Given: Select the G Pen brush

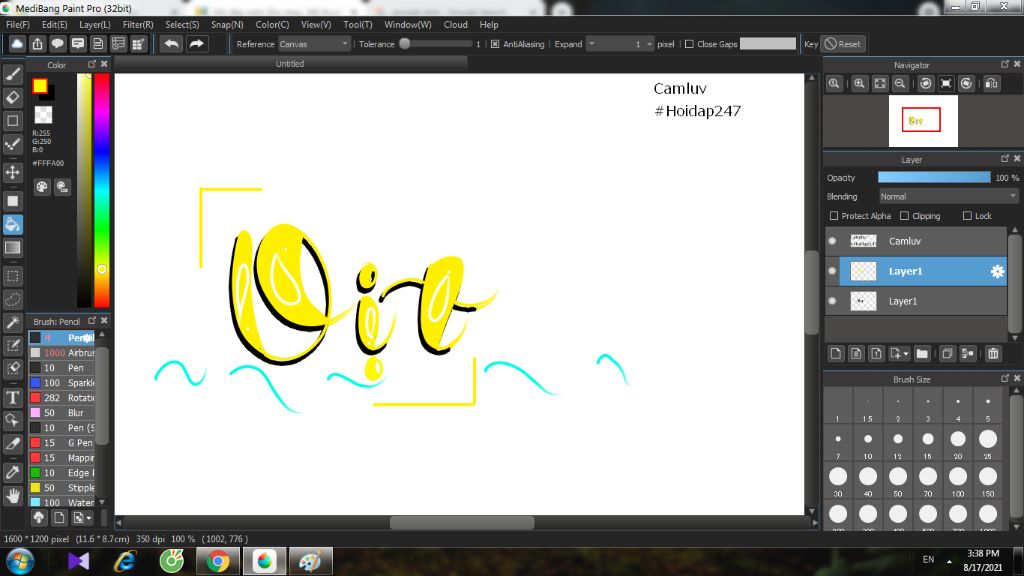Looking at the screenshot, I should (62, 443).
